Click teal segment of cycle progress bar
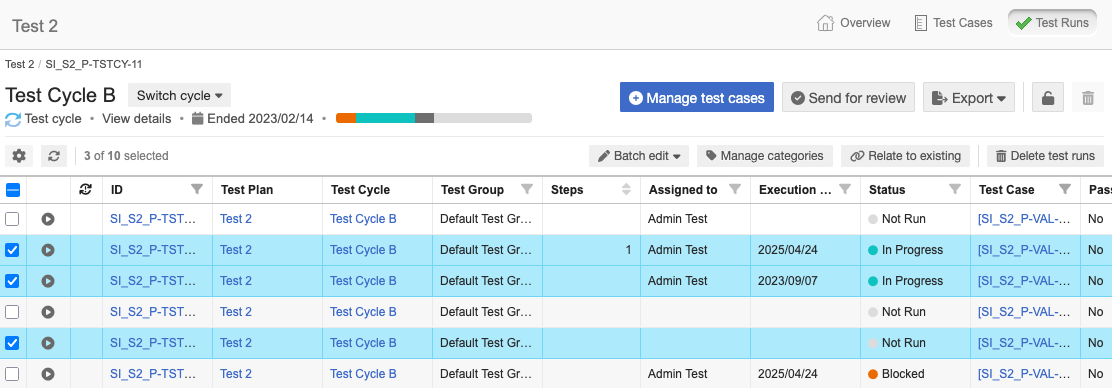The width and height of the screenshot is (1112, 388). click(385, 118)
